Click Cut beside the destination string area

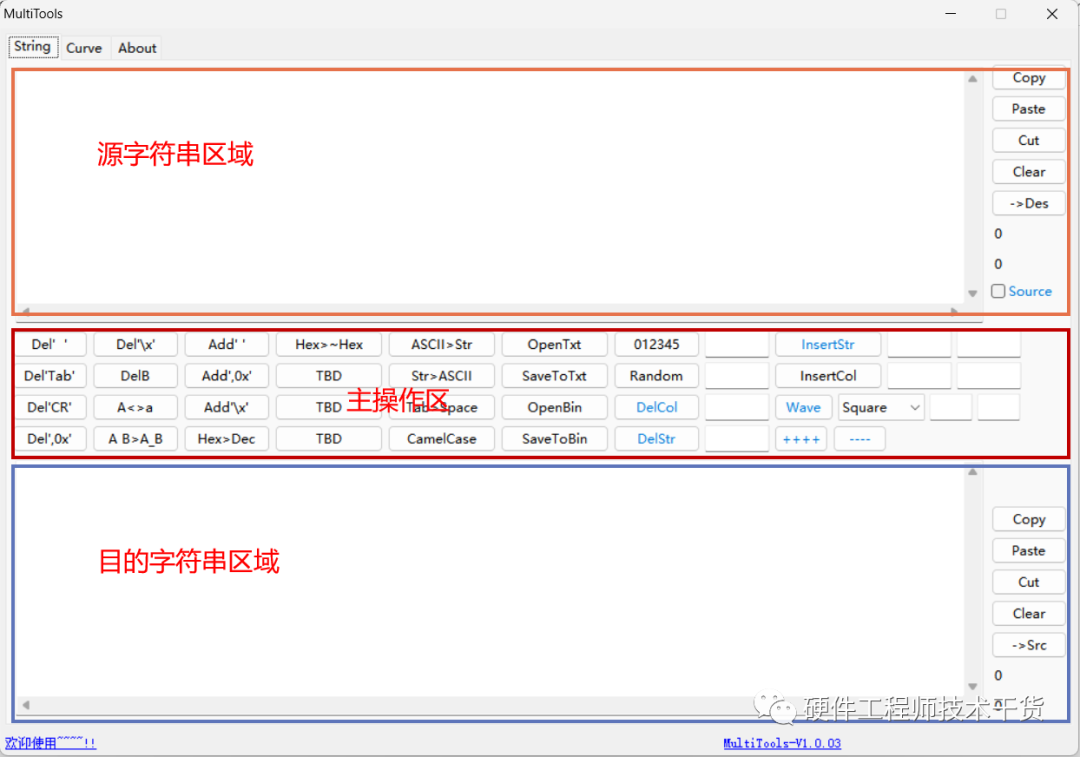coord(1028,582)
